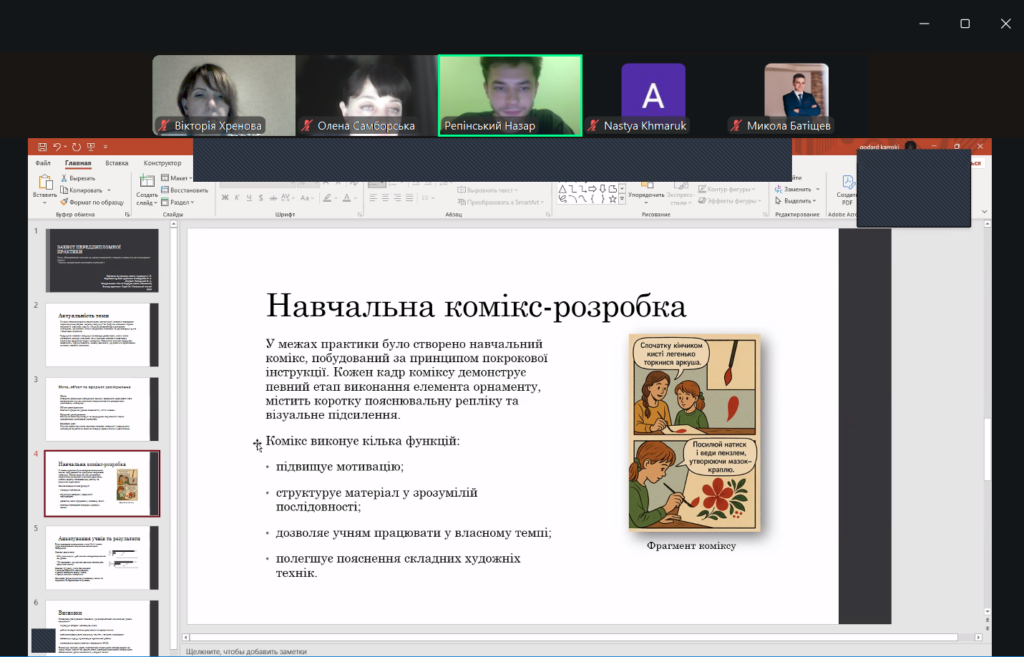
Task: Click the Cut (Вырезать) scissors icon
Action: pyautogui.click(x=64, y=178)
